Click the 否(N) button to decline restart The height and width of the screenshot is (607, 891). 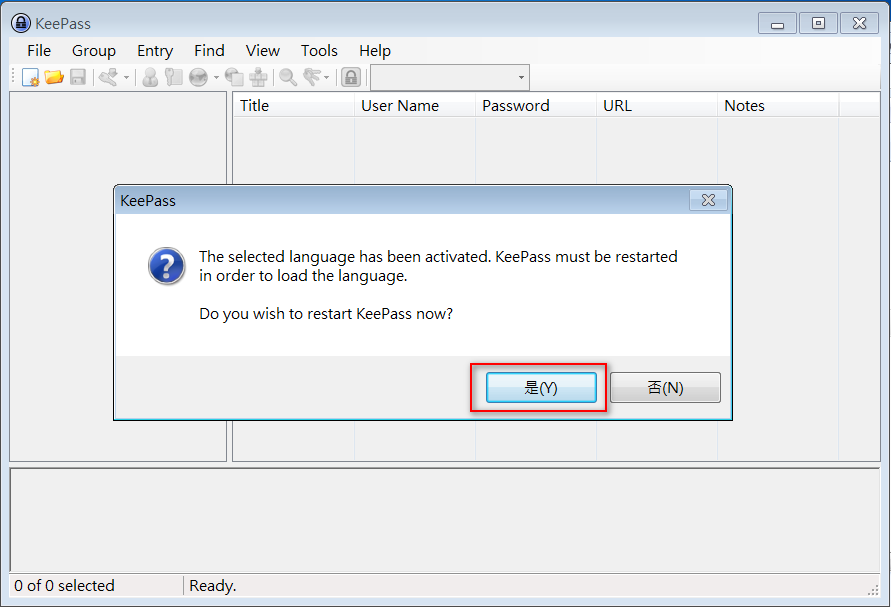click(x=665, y=388)
